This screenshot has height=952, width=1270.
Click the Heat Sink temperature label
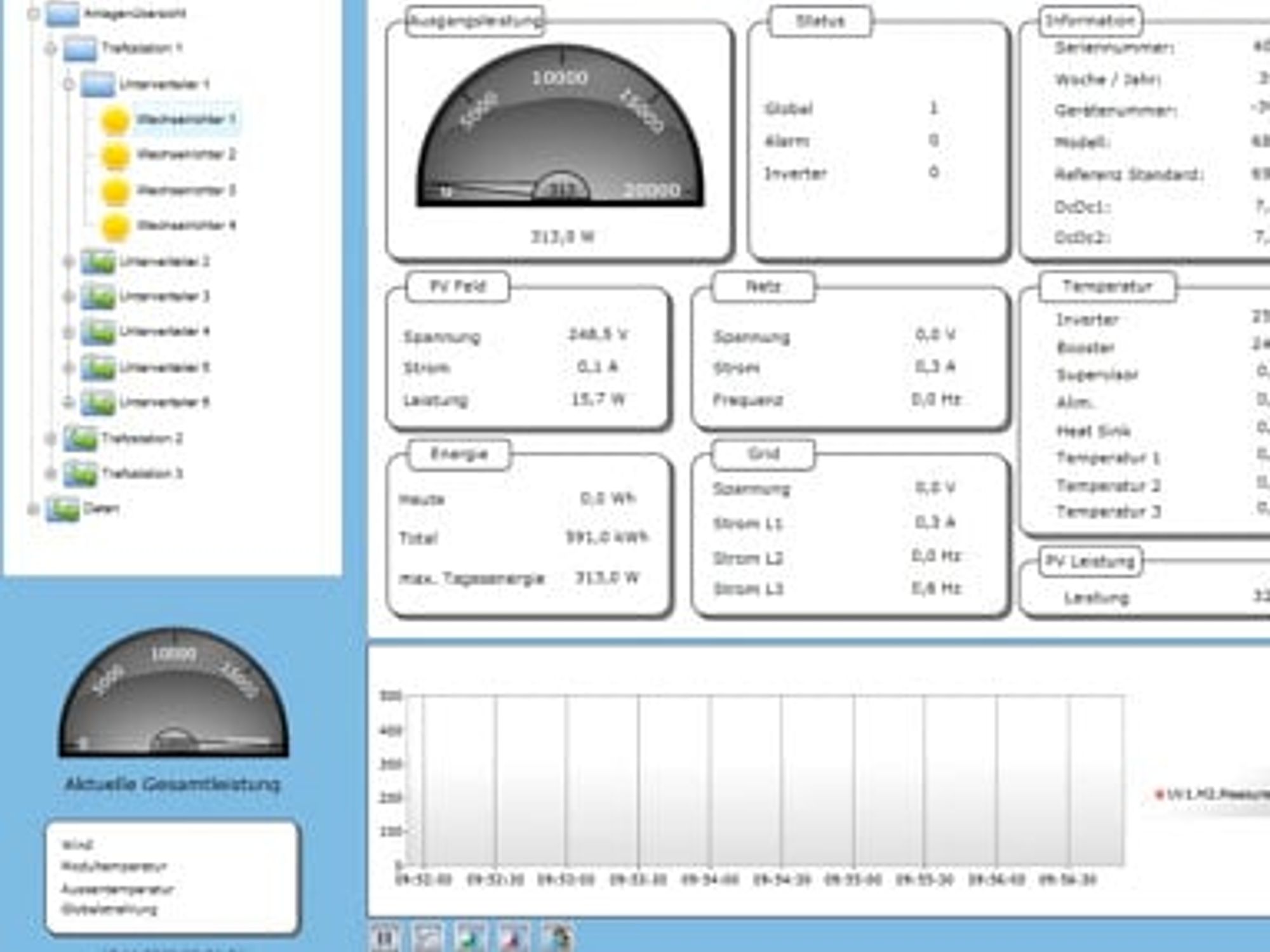(1093, 432)
